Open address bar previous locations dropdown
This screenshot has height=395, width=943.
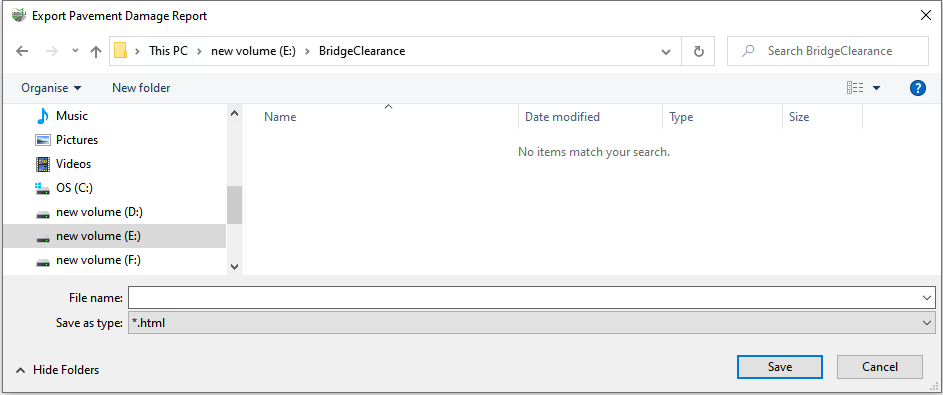[x=666, y=52]
